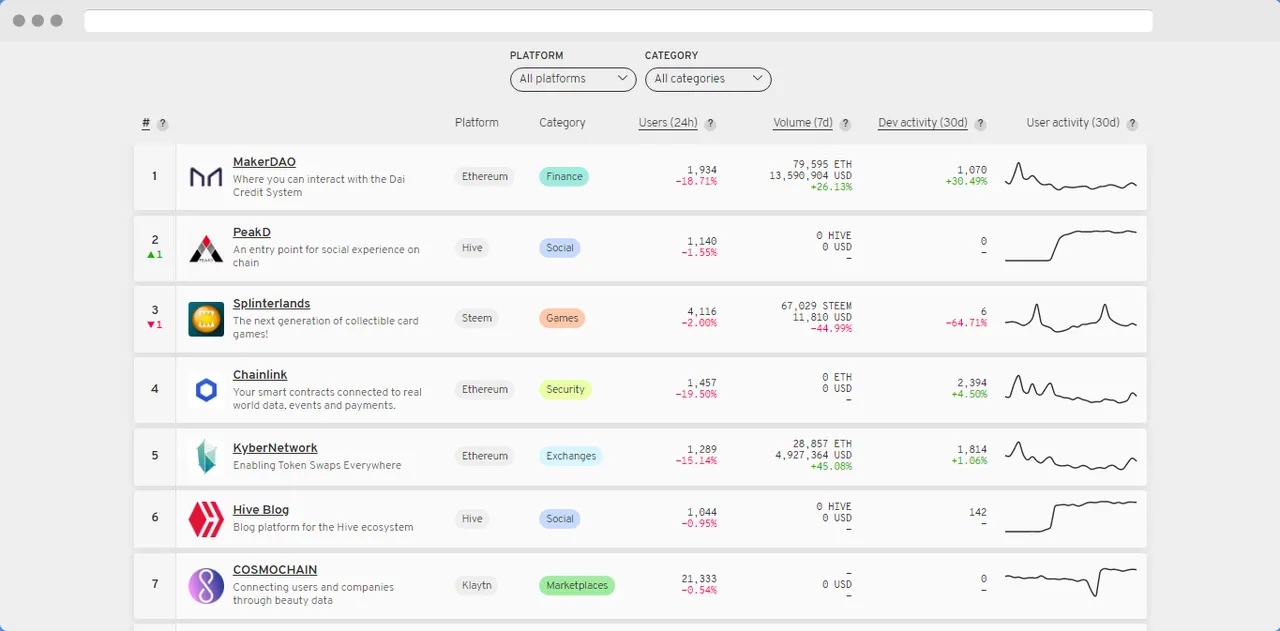
Task: Click help icon next to User activity (30d)
Action: pos(1132,124)
